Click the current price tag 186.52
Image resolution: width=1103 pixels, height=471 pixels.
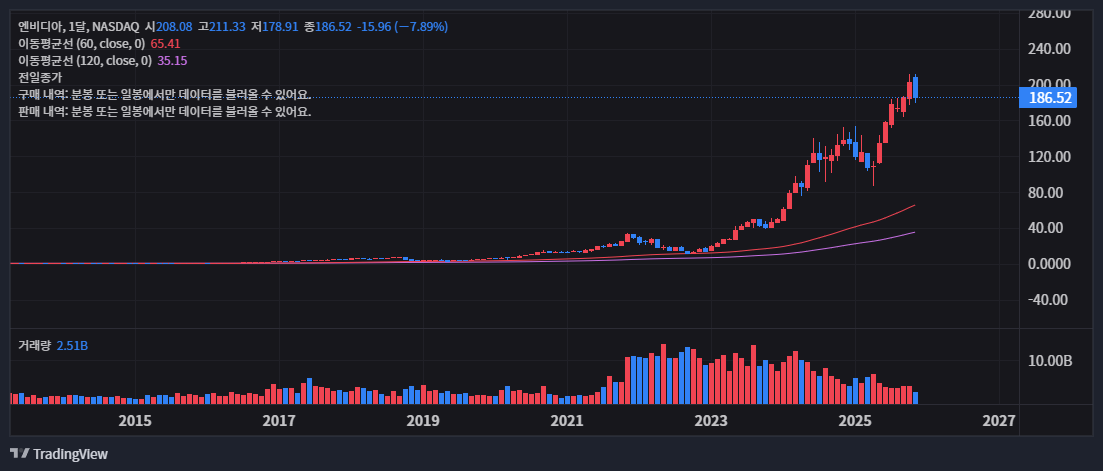(1049, 98)
